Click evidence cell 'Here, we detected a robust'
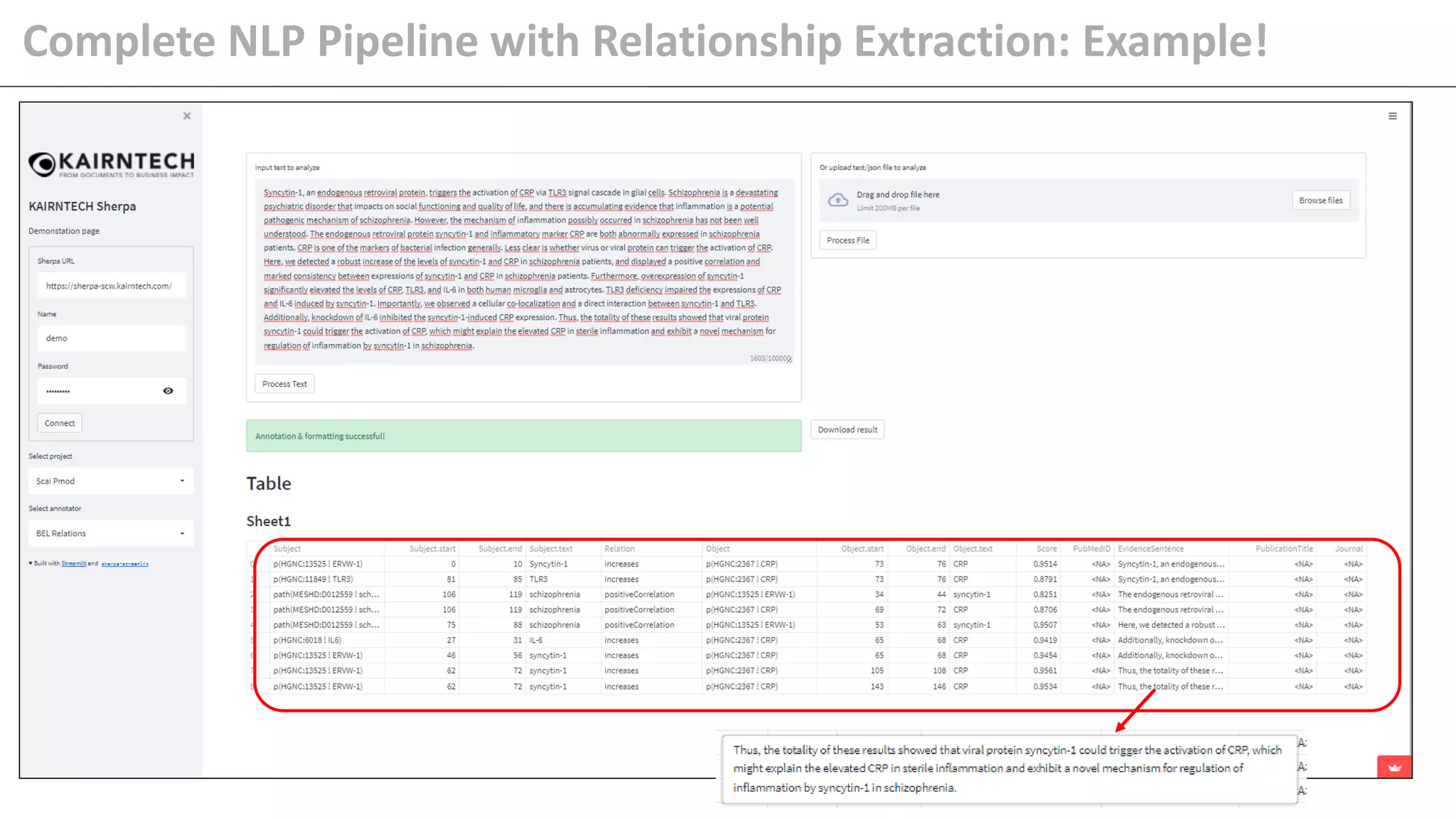The image size is (1456, 819). coord(1171,626)
